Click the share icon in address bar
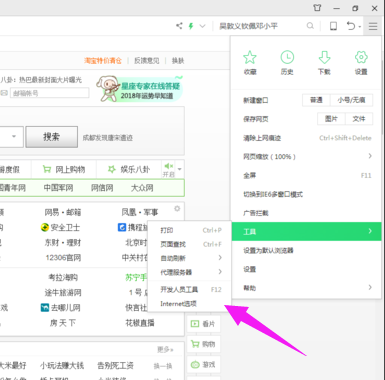 179,26
